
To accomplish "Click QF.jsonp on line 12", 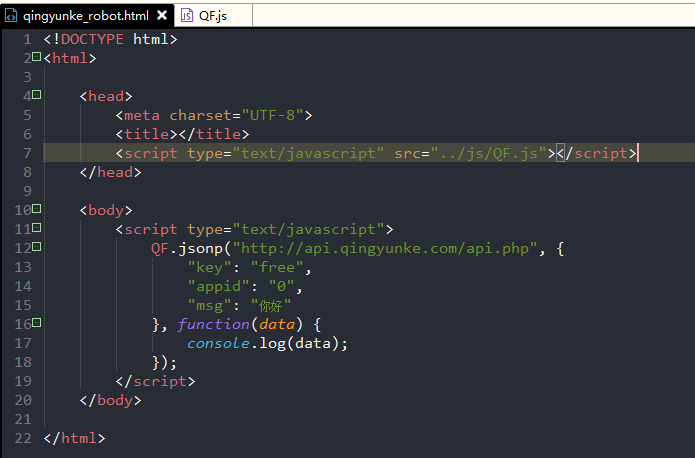I will click(187, 248).
